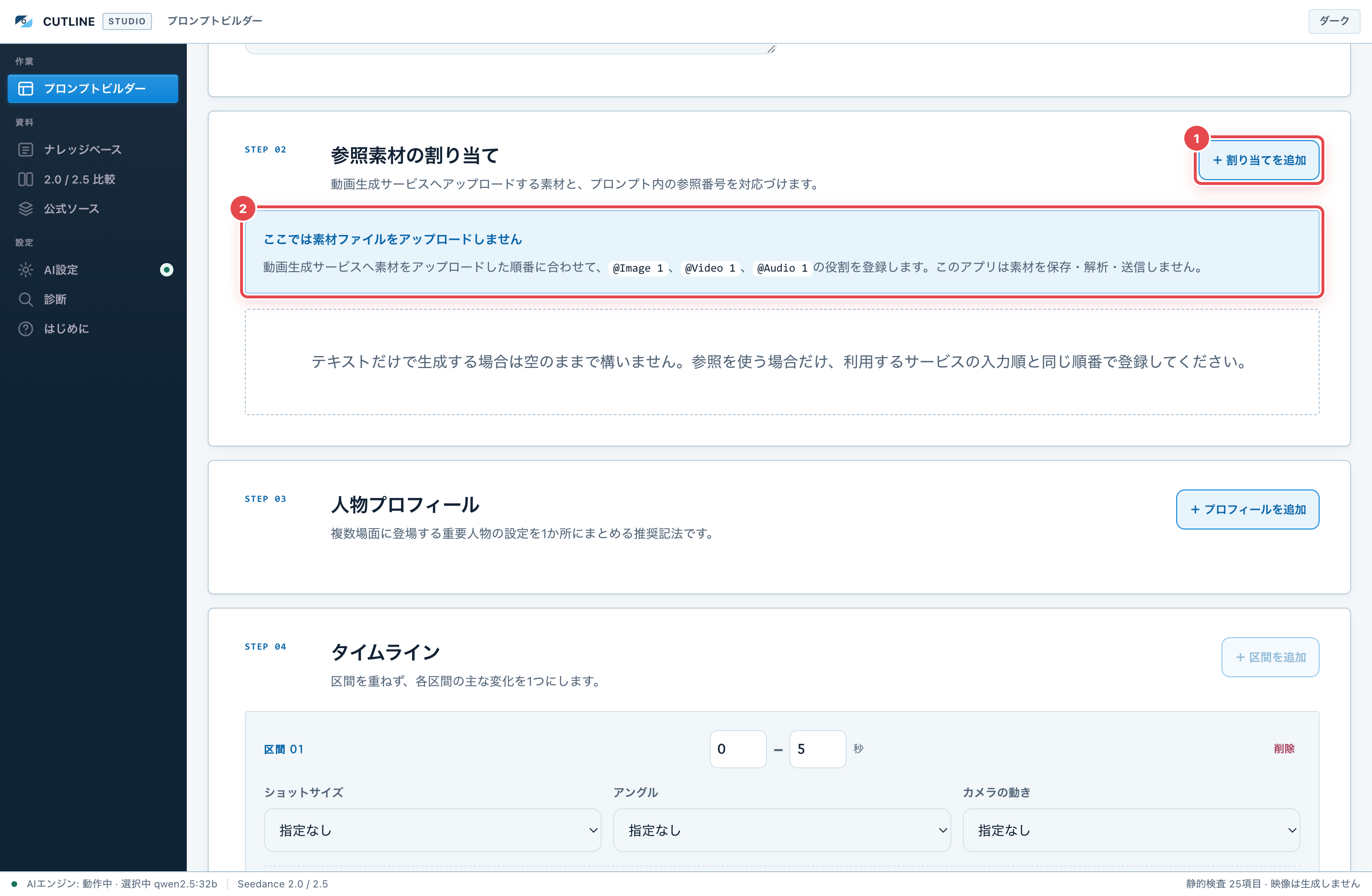
Task: Click the 公式ソース layers icon
Action: (25, 209)
